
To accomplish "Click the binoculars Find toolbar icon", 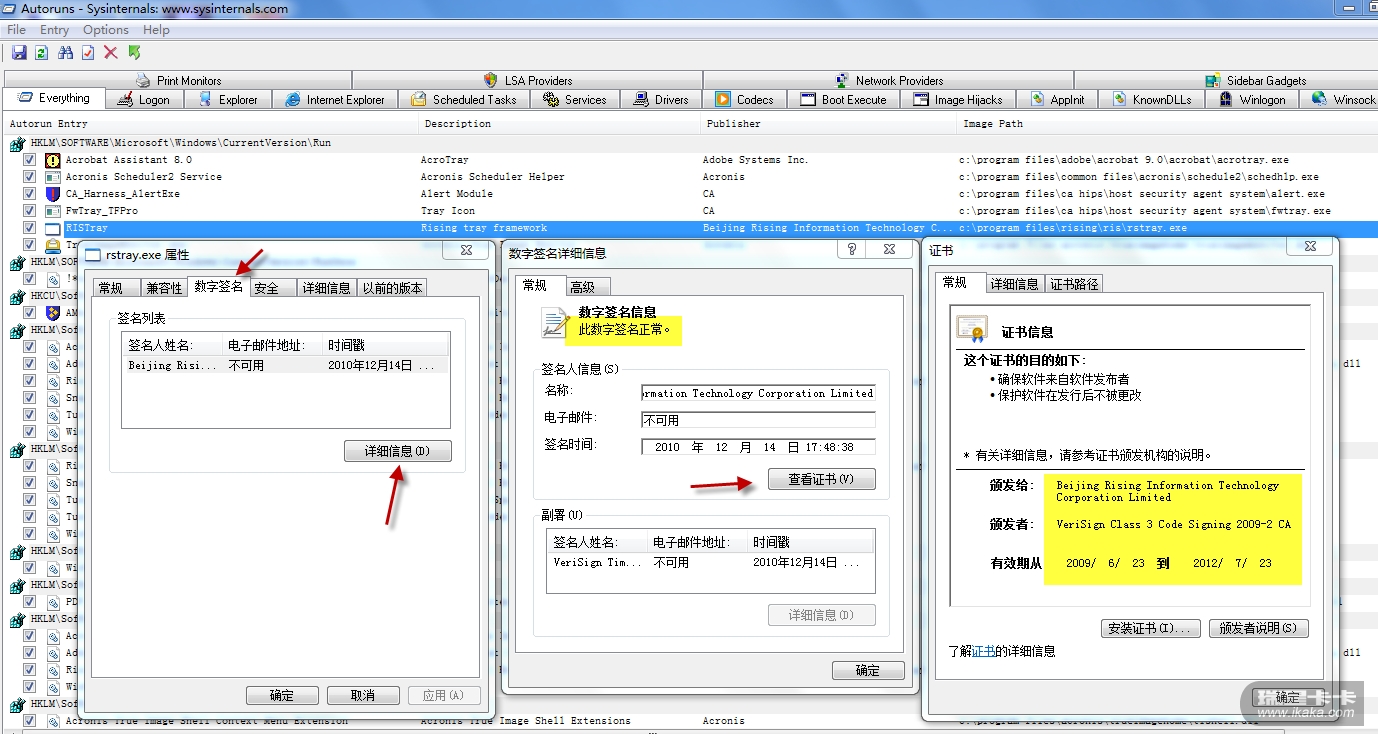I will (x=66, y=53).
